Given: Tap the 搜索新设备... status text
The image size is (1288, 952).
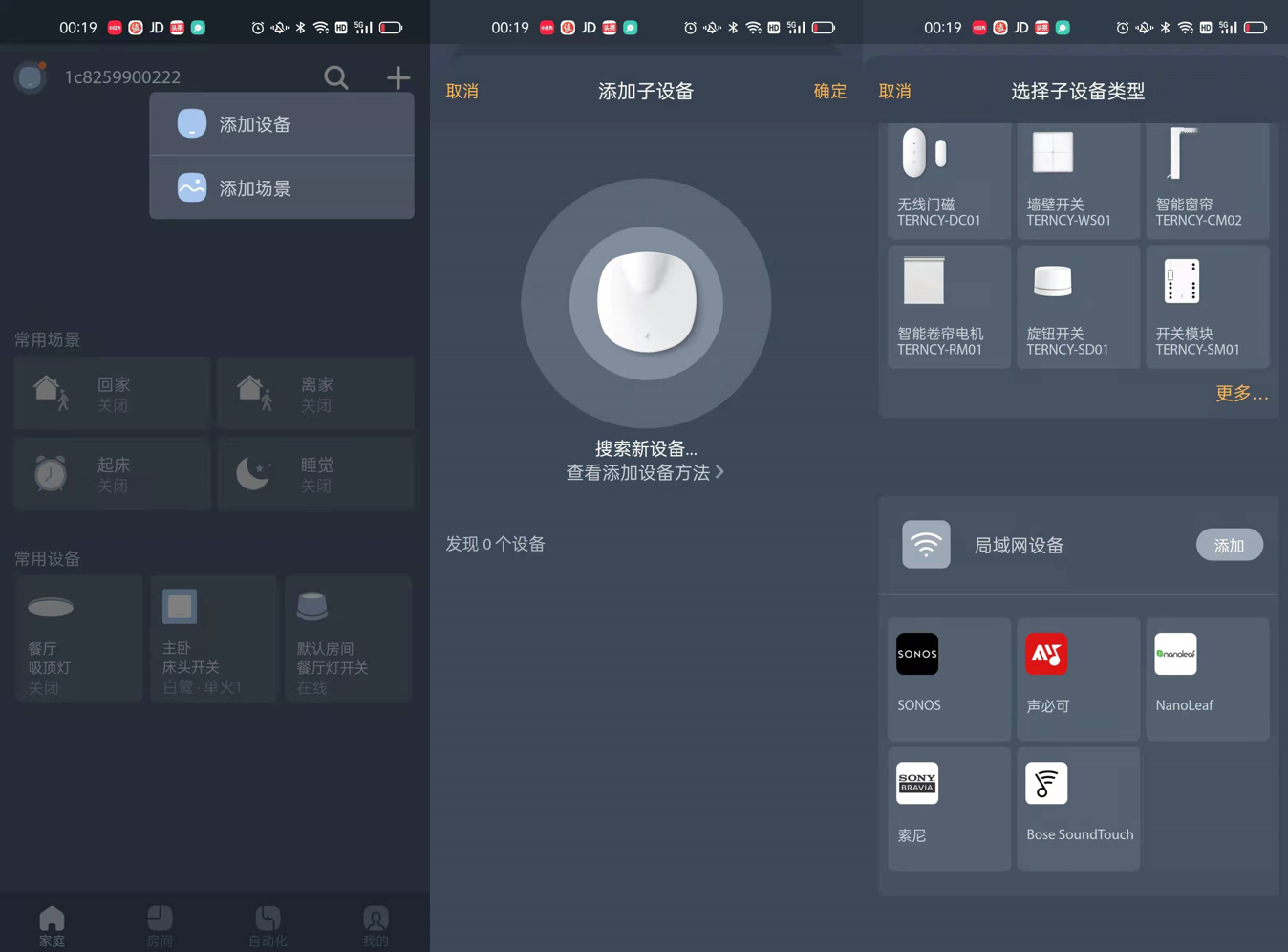Looking at the screenshot, I should pyautogui.click(x=646, y=449).
